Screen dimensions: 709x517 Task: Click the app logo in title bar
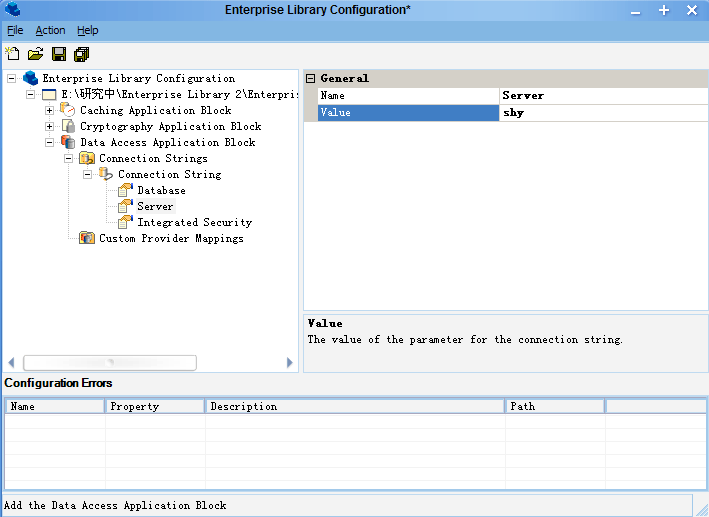point(13,9)
